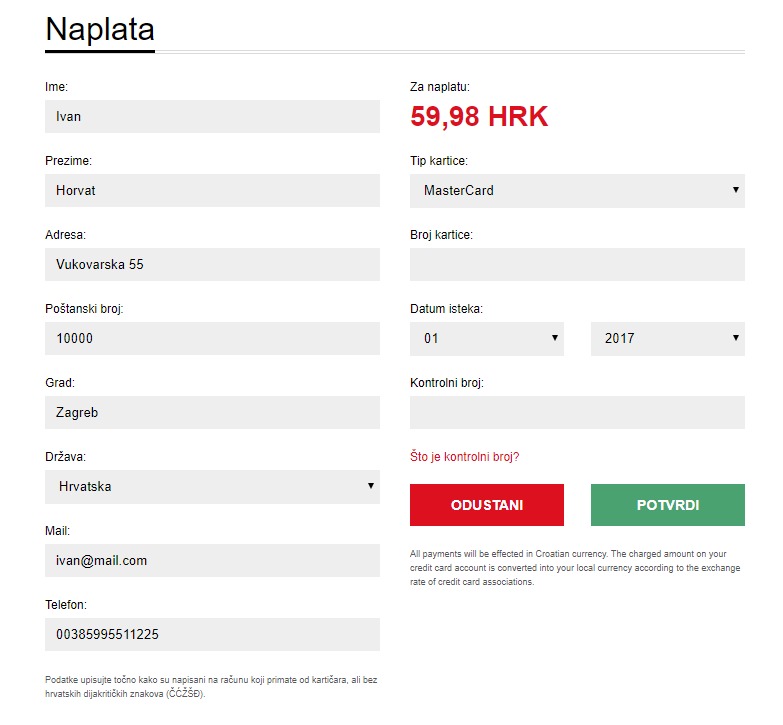The height and width of the screenshot is (725, 783).
Task: Click the Datum isteka label
Action: [446, 309]
